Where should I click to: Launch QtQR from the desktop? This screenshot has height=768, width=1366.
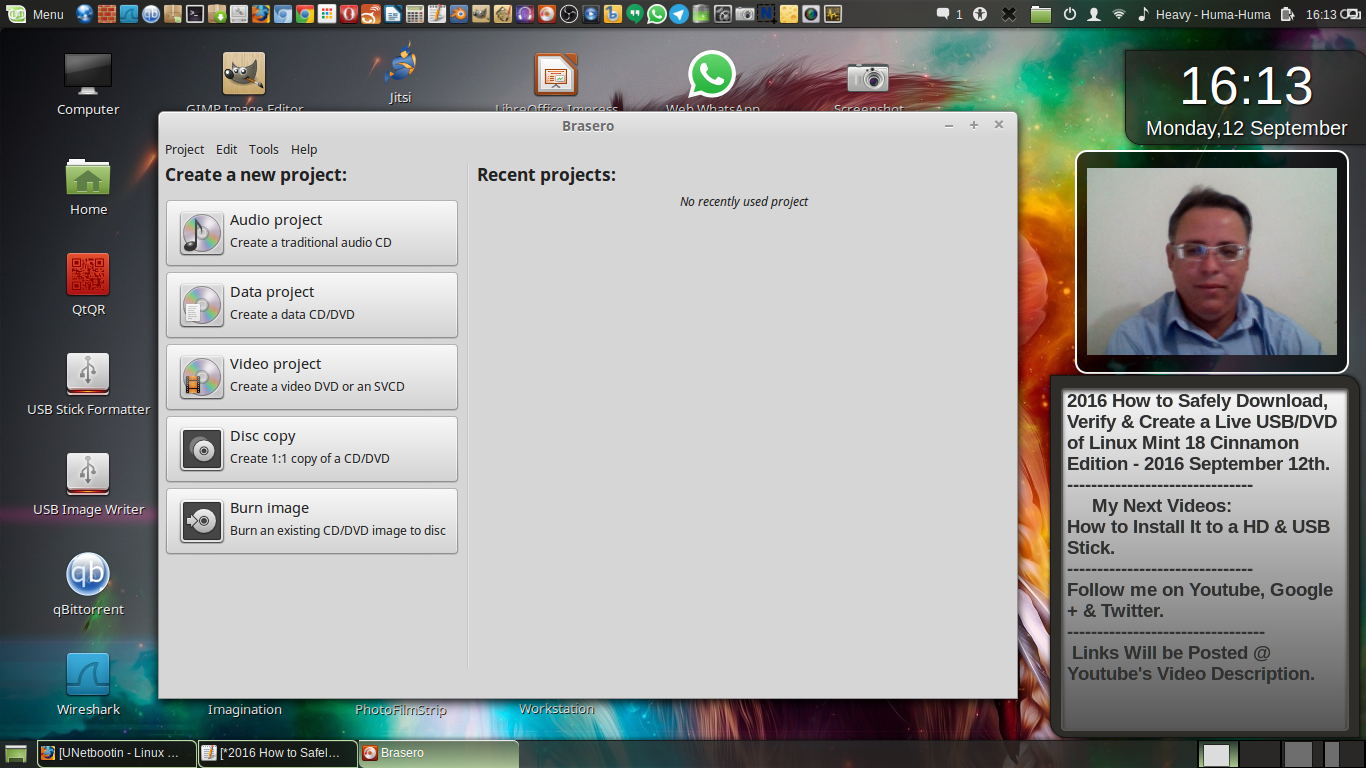(88, 285)
